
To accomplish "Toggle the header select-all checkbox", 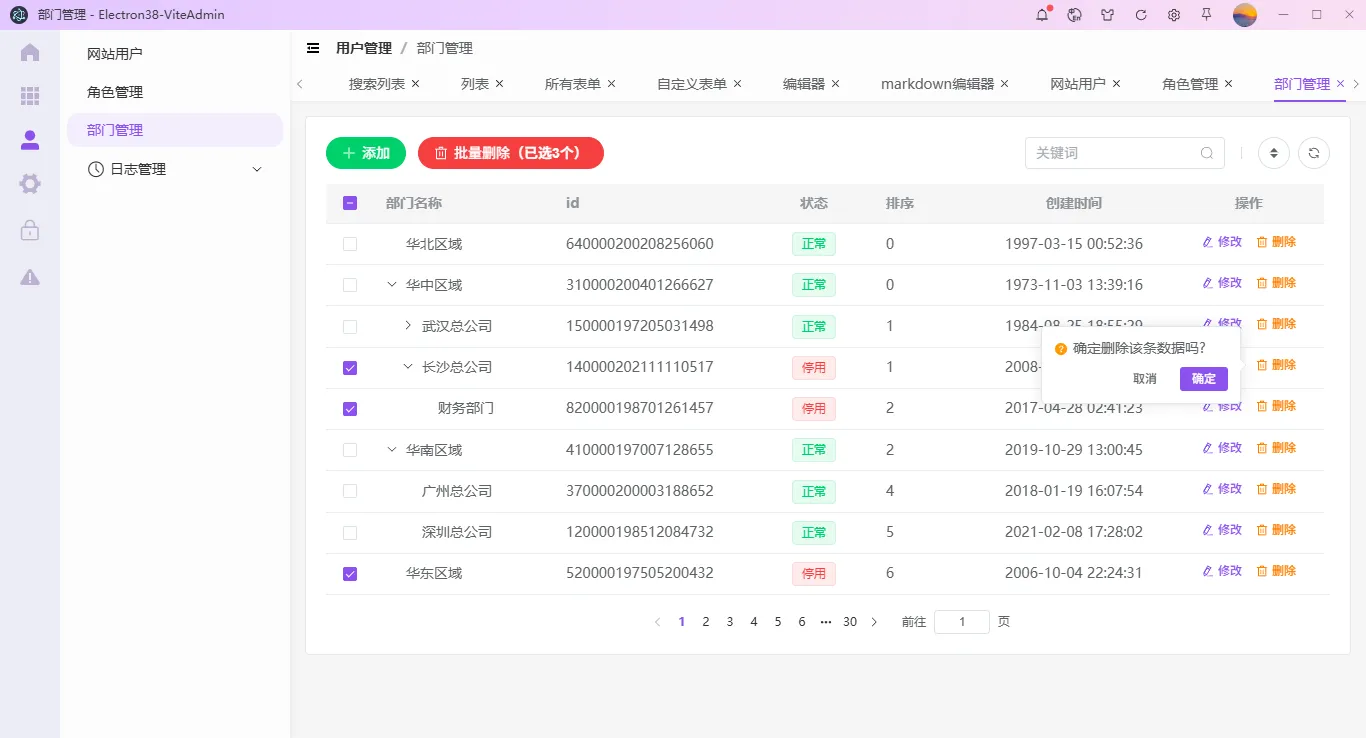I will [x=350, y=203].
